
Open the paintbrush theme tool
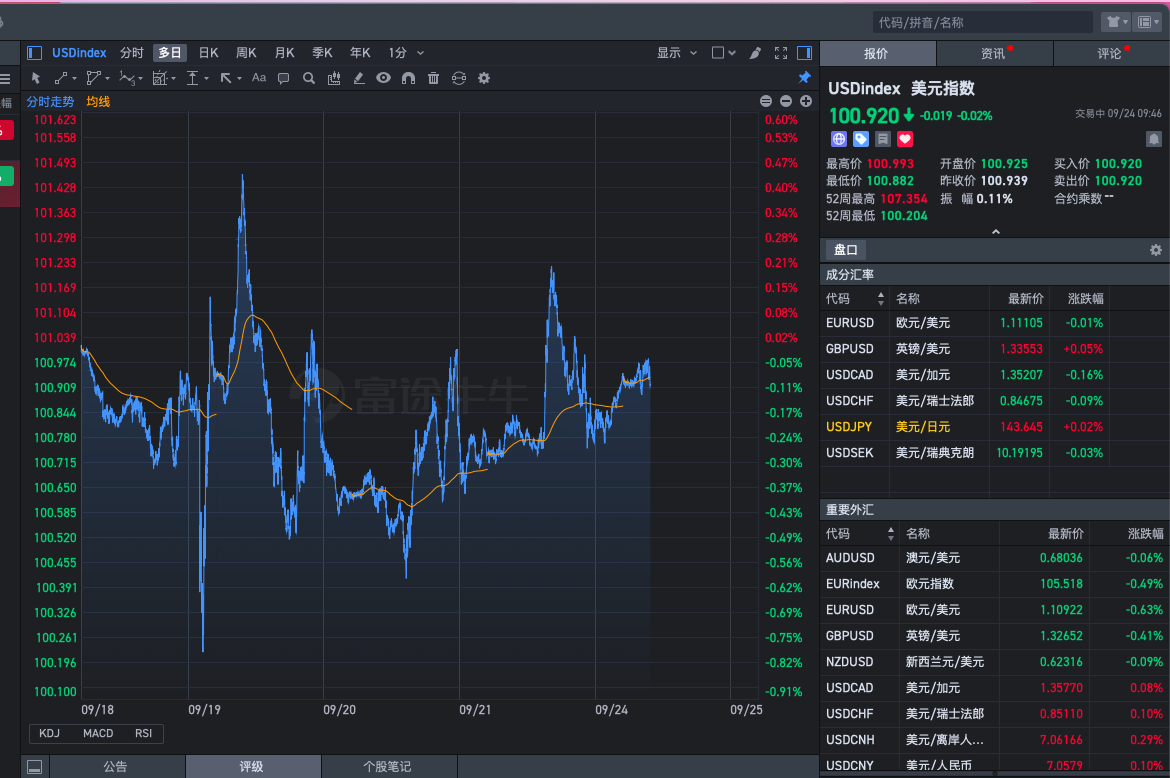[755, 53]
